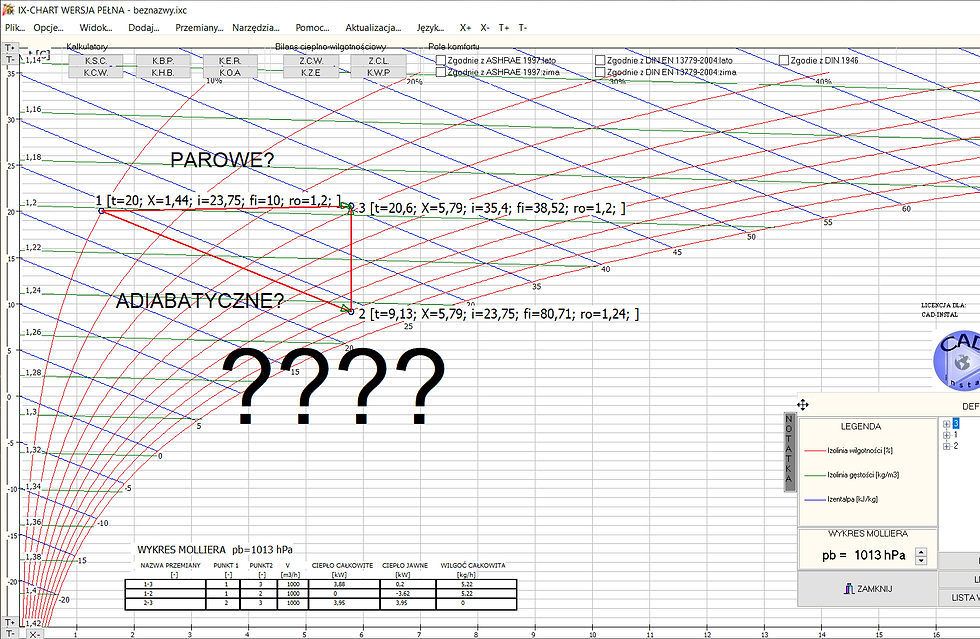Expand tree node 2 in the points list
This screenshot has height=639, width=980.
point(946,446)
